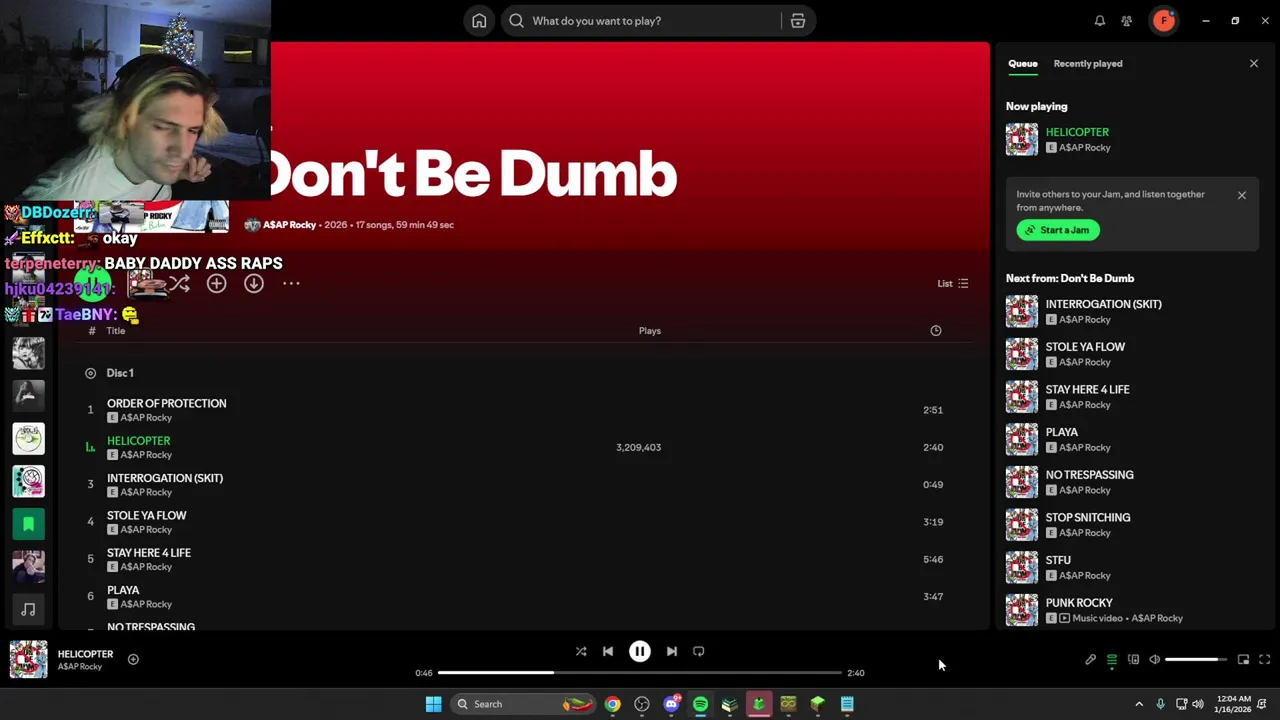Image resolution: width=1280 pixels, height=720 pixels.
Task: Click the 3,209,403 plays count
Action: click(x=638, y=447)
